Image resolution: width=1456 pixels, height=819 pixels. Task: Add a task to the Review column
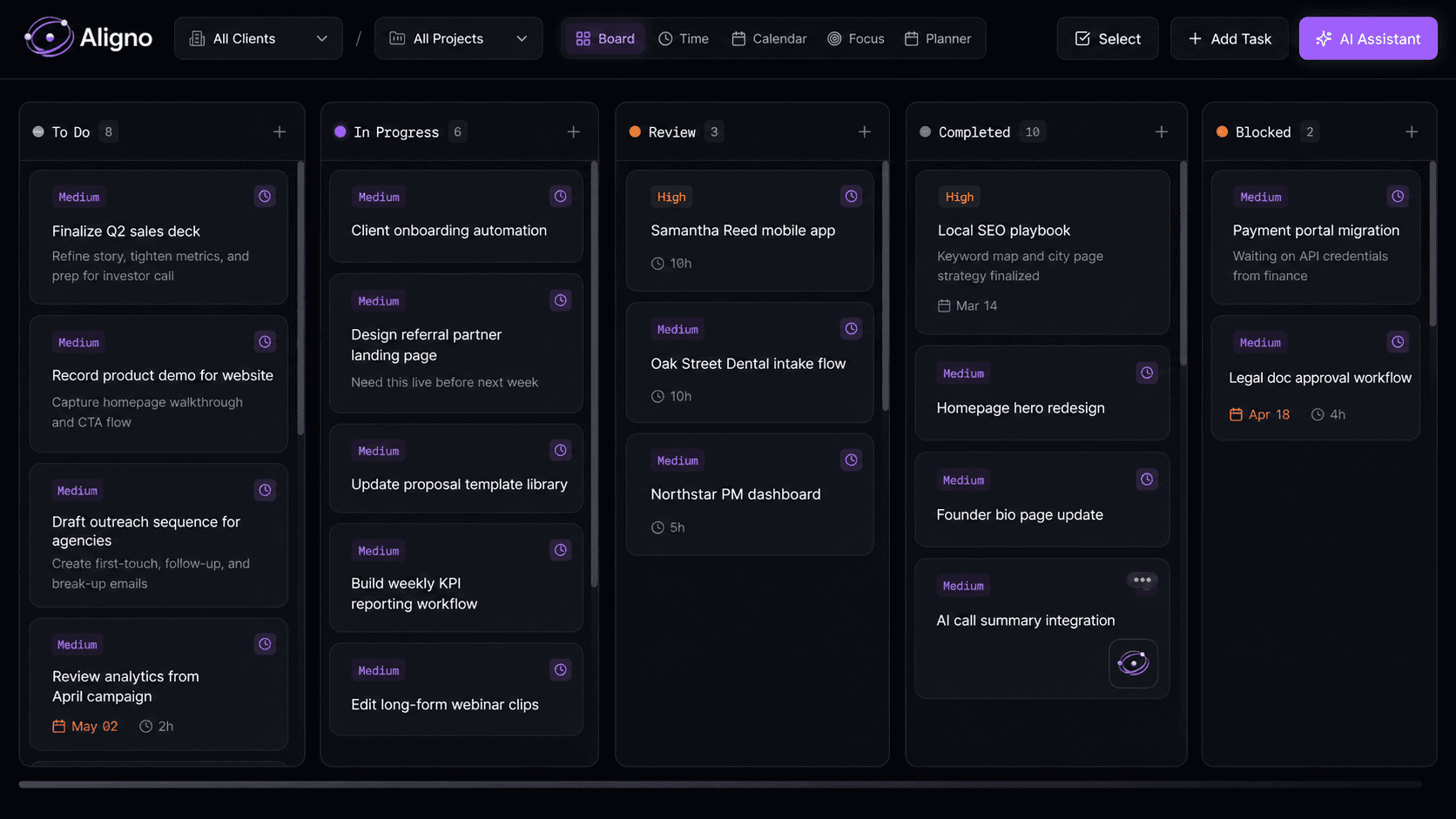click(865, 132)
